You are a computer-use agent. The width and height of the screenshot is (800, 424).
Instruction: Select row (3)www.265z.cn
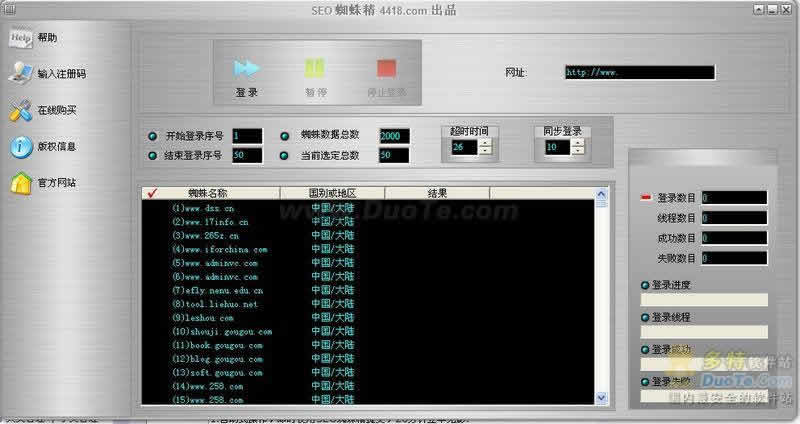pyautogui.click(x=368, y=236)
